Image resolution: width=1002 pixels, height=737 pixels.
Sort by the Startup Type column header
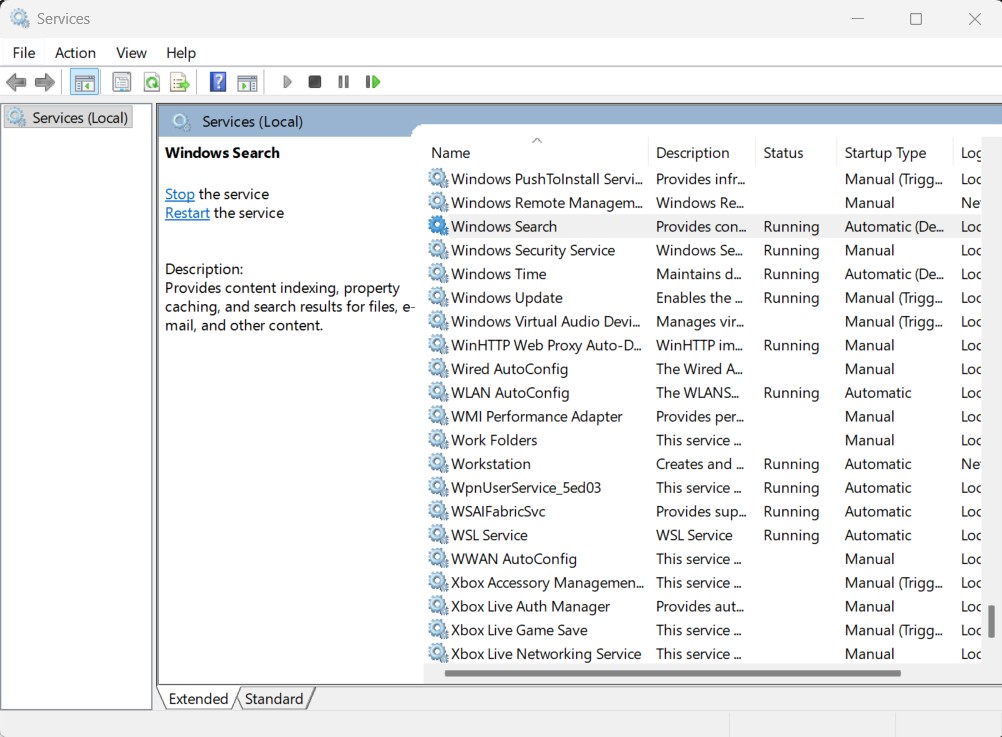895,153
